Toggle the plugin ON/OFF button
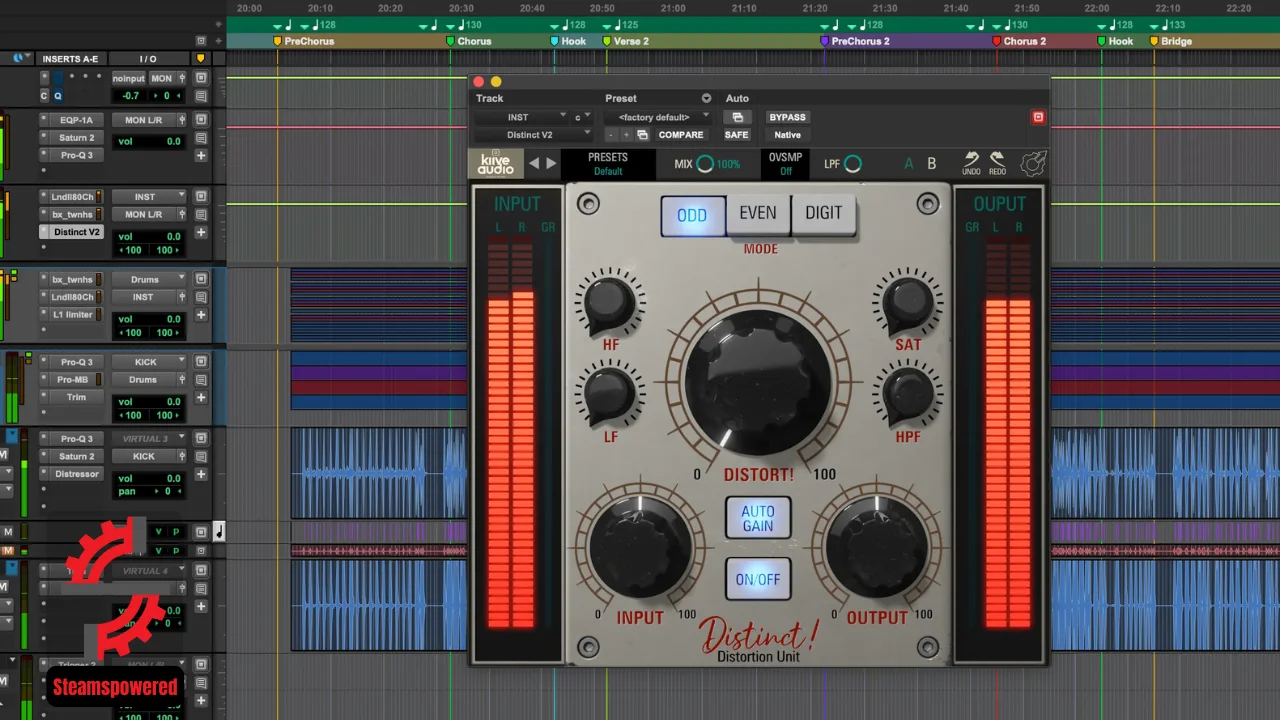The width and height of the screenshot is (1280, 720). [x=758, y=579]
